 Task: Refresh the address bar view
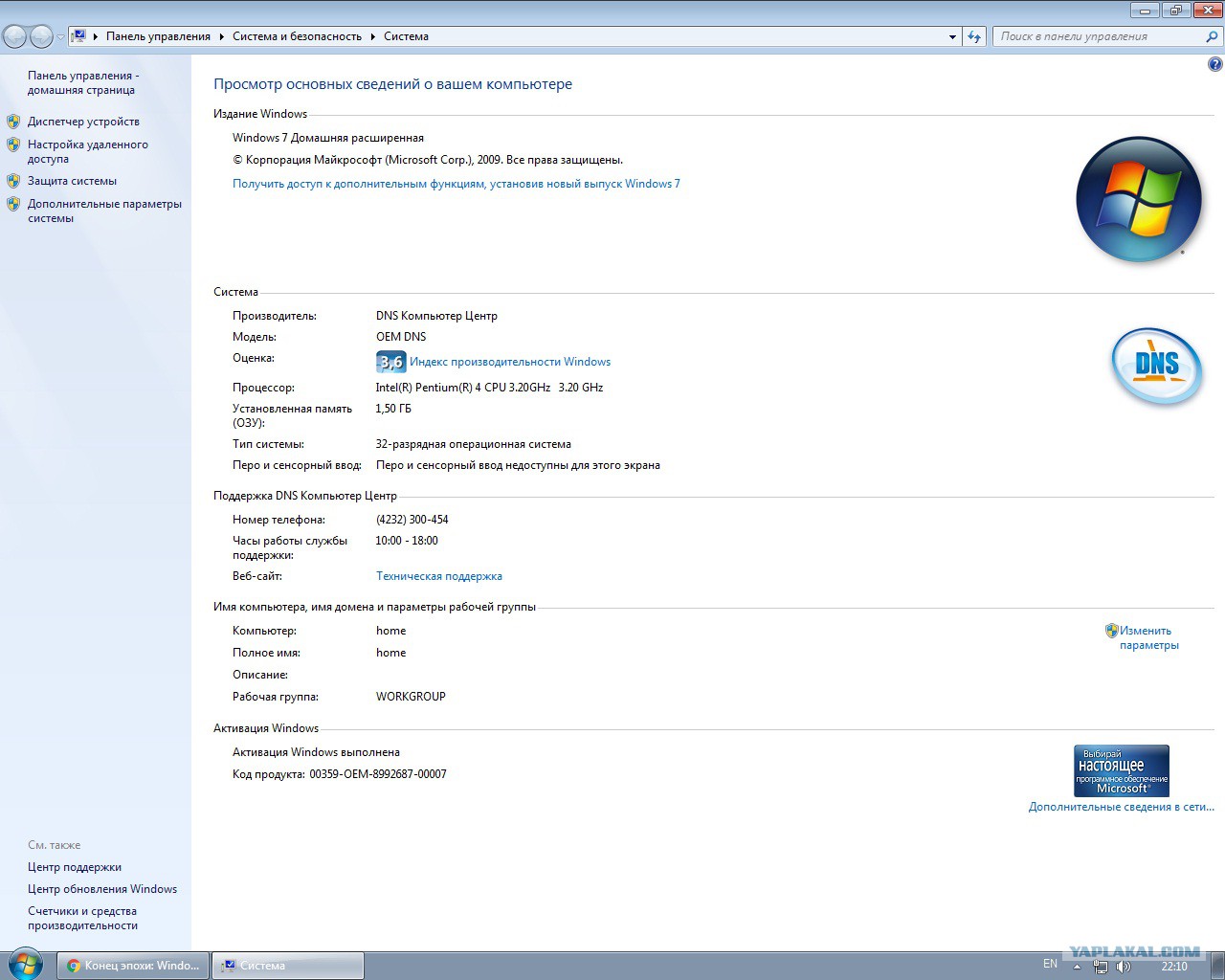tap(974, 36)
